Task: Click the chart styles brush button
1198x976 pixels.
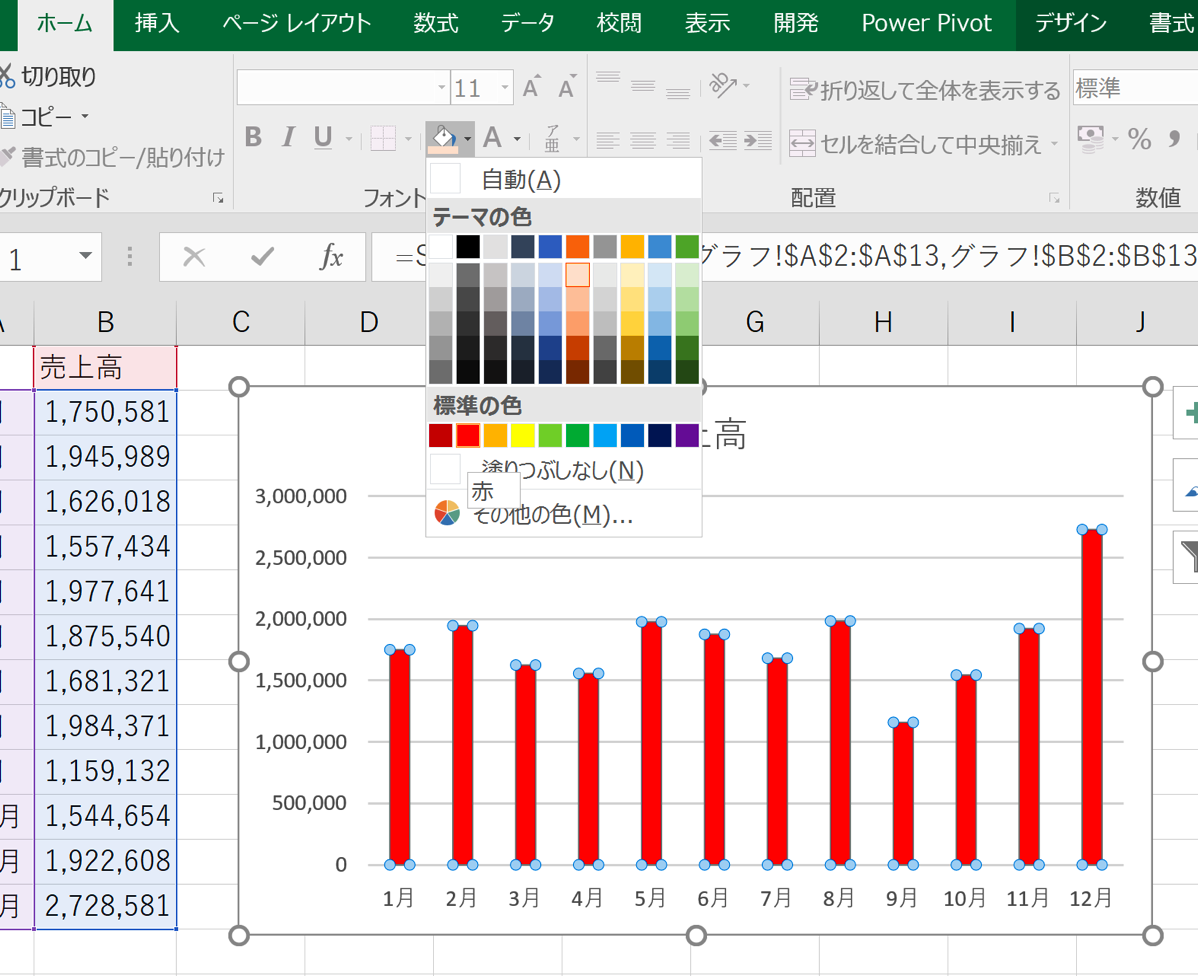Action: 1187,485
